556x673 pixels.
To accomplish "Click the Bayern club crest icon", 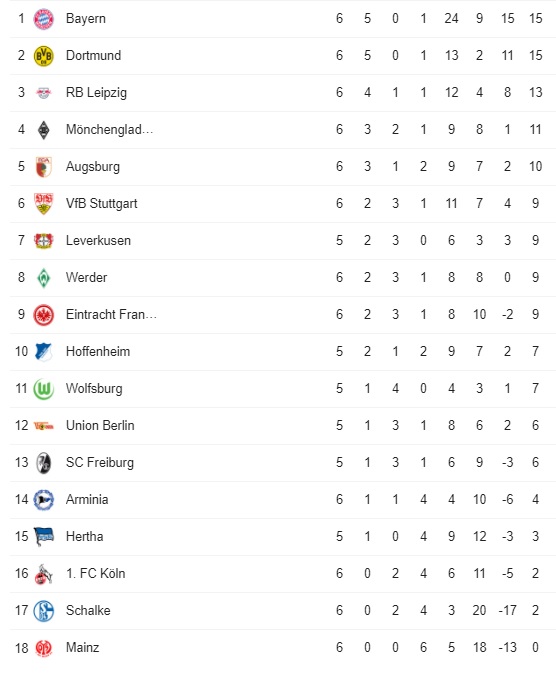I will tap(43, 19).
